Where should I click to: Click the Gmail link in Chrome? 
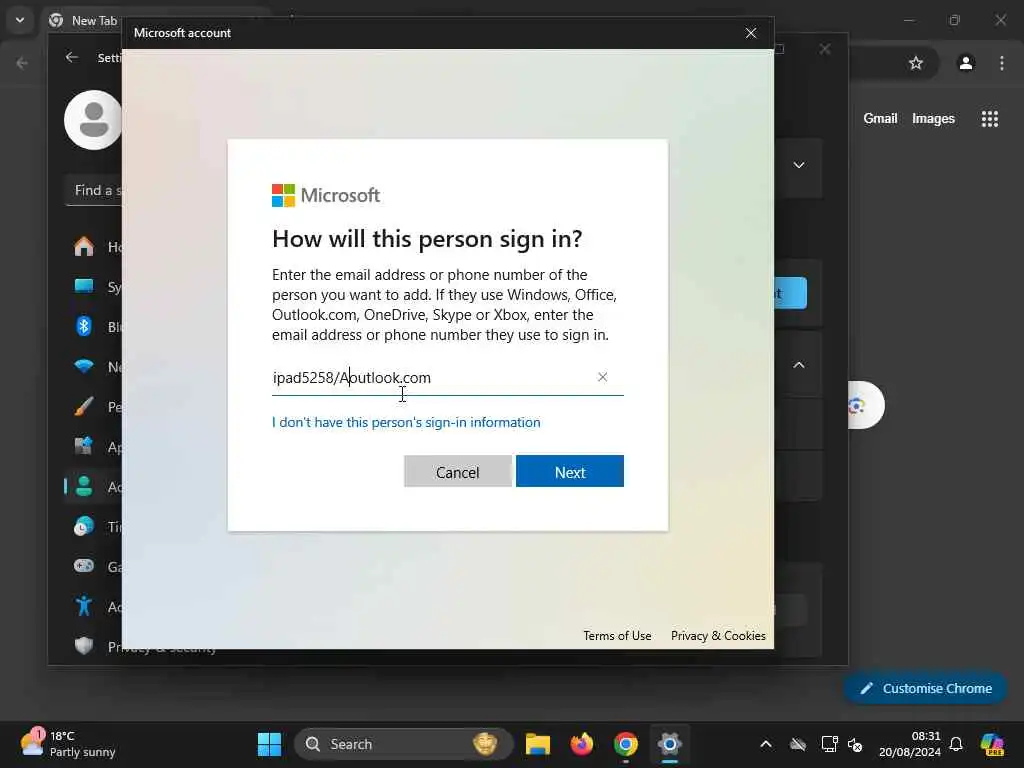880,118
